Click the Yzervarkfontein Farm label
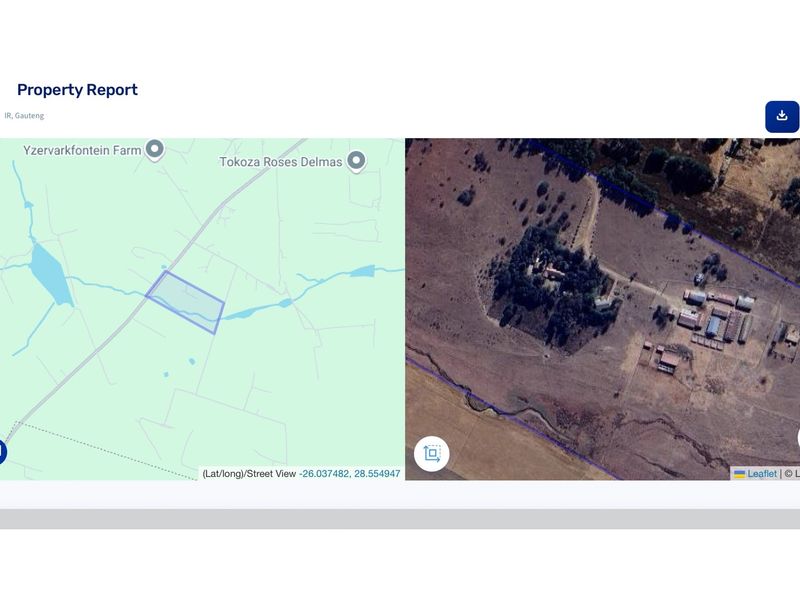Screen dimensions: 800x600 click(x=82, y=150)
